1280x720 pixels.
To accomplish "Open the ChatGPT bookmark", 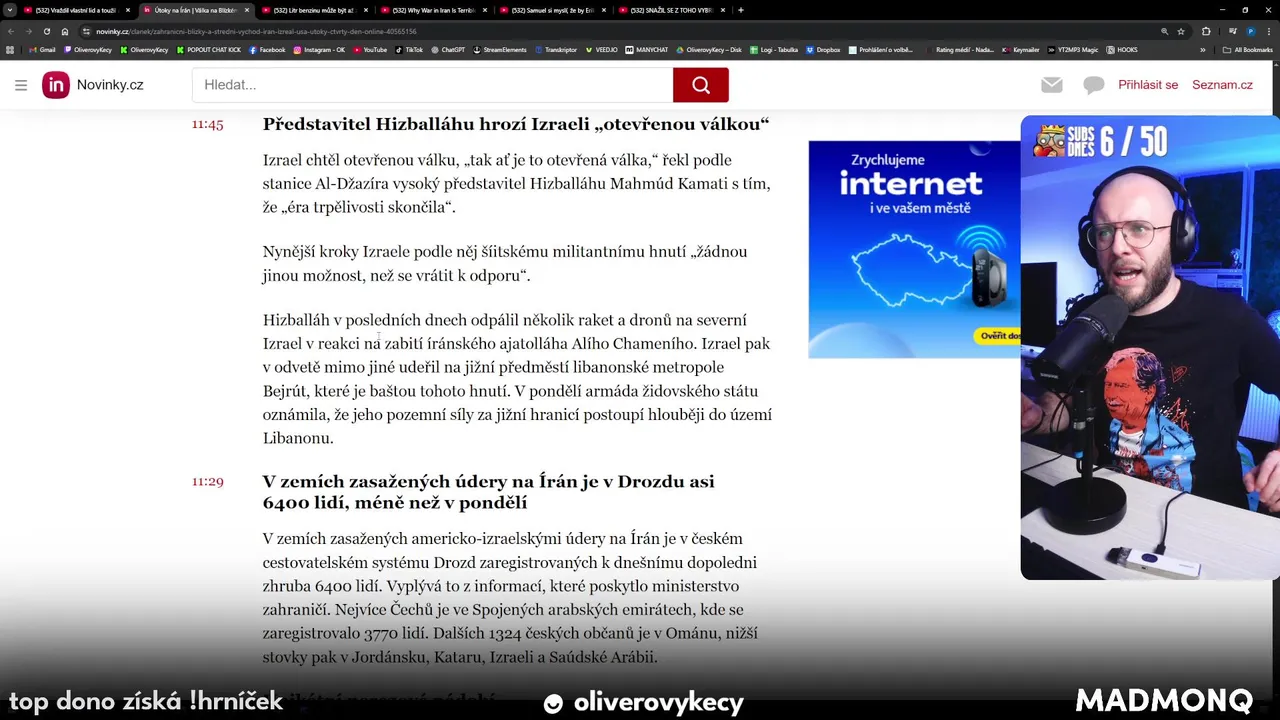I will [x=448, y=49].
